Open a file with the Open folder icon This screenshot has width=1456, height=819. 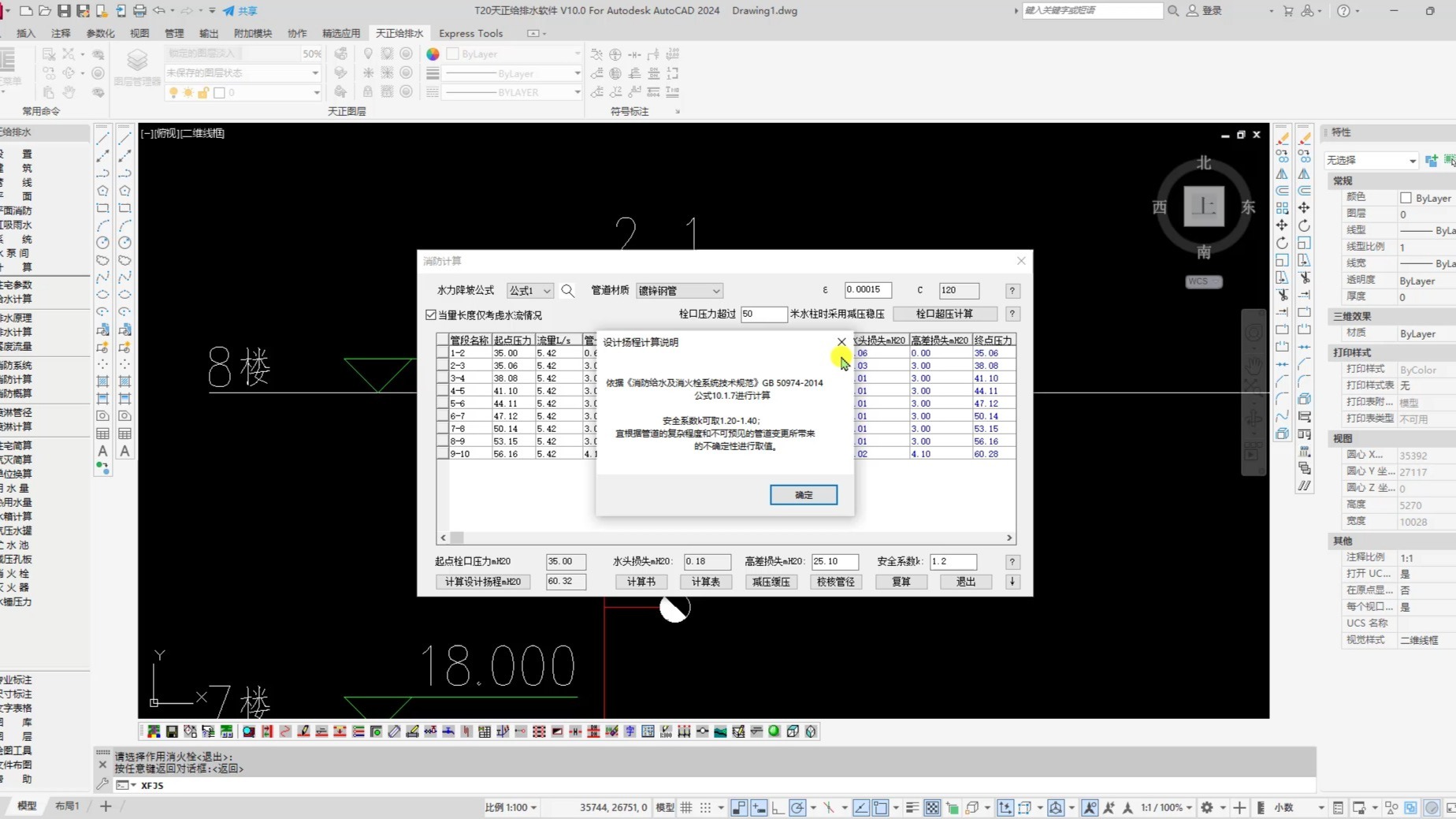coord(45,11)
